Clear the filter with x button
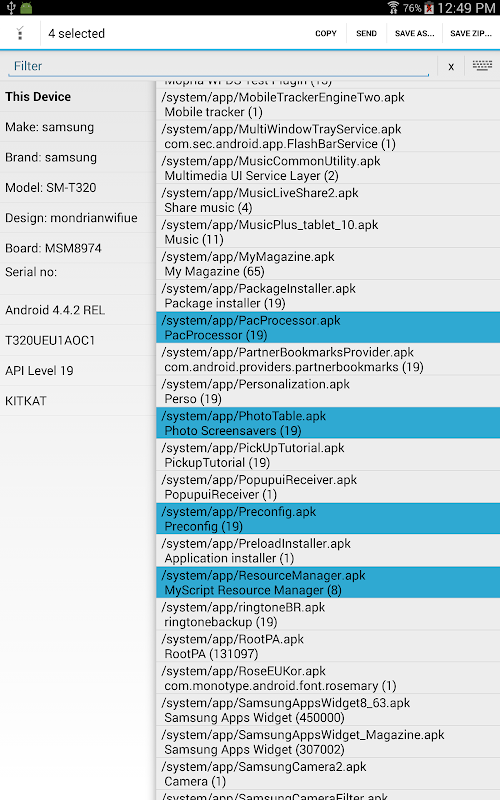The height and width of the screenshot is (800, 500). [451, 66]
